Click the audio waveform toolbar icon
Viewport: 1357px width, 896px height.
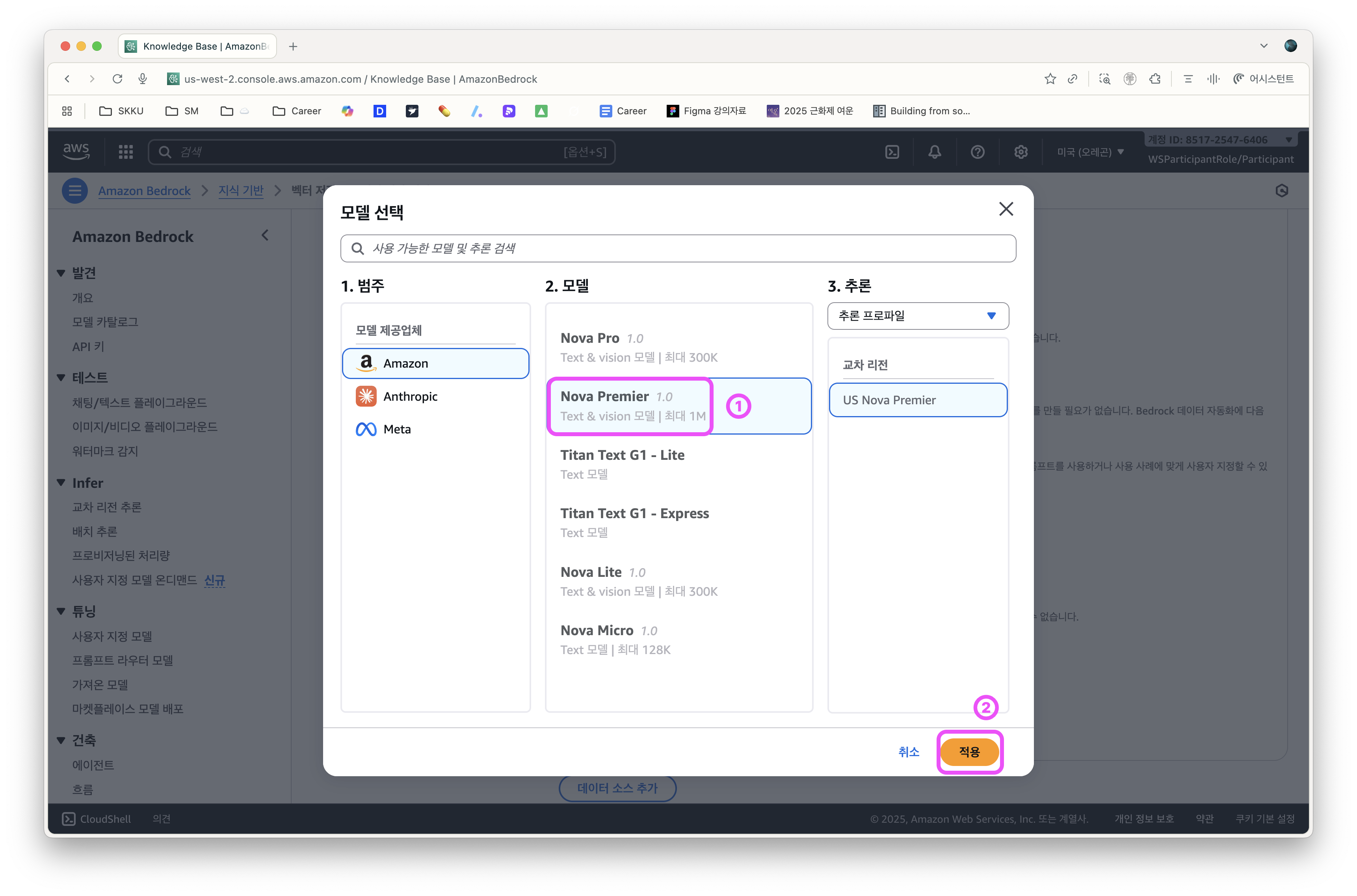tap(1214, 79)
